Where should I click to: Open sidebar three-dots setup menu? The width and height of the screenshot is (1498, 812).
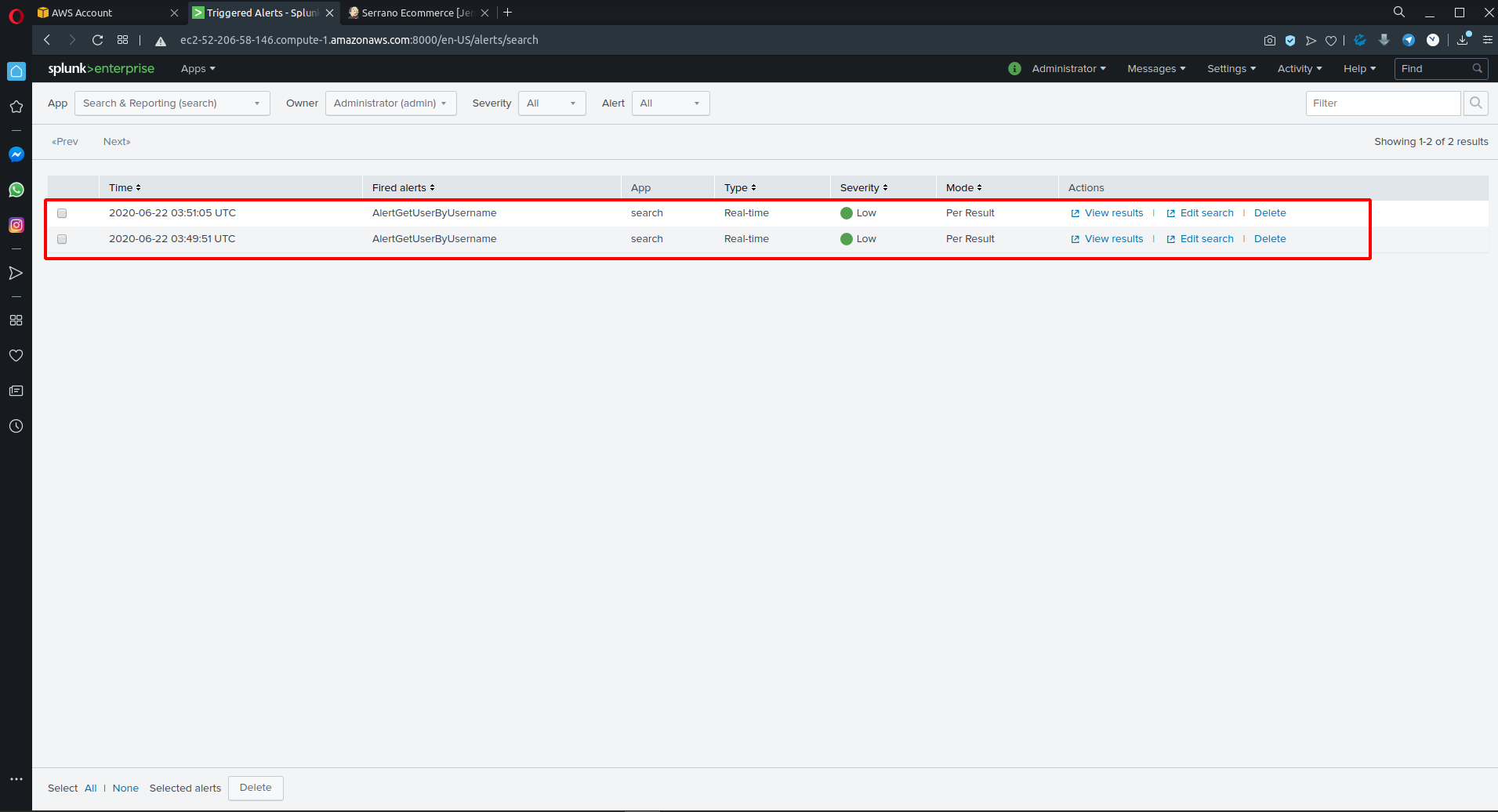16,779
